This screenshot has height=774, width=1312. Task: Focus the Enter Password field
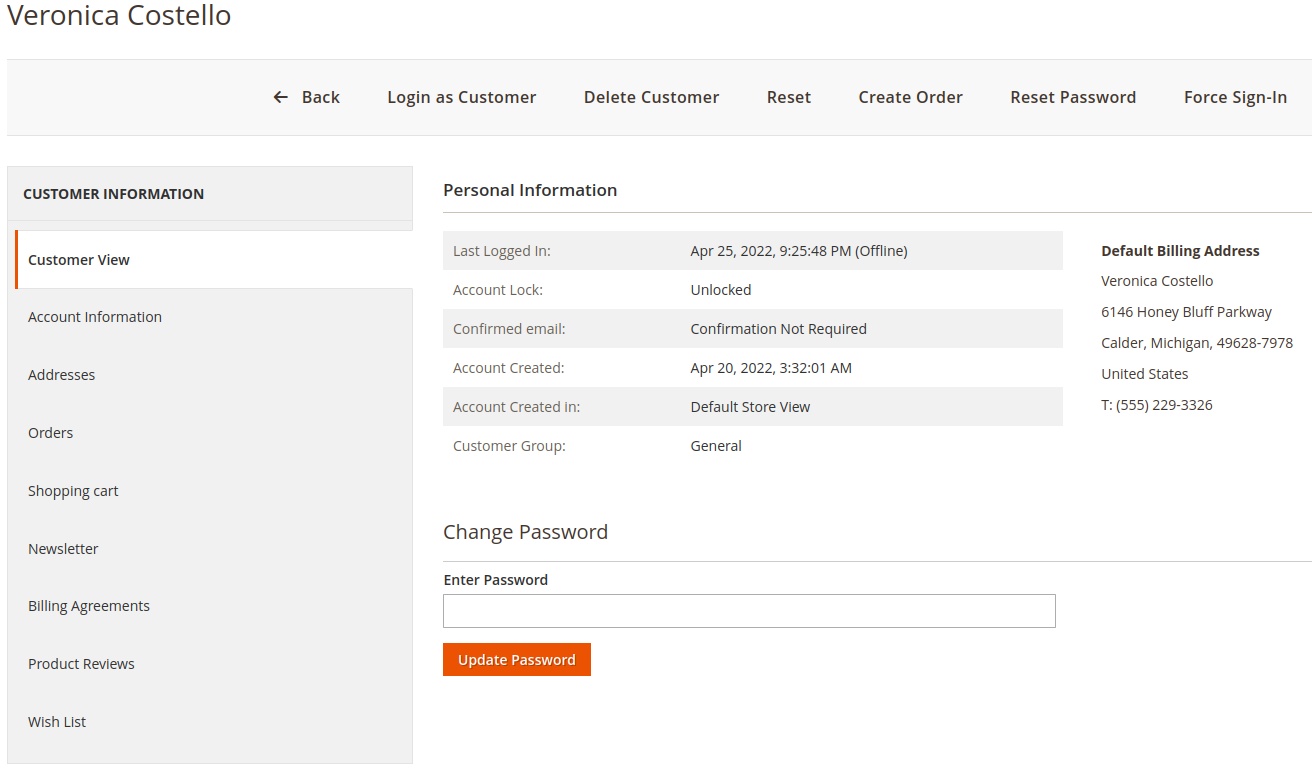tap(749, 611)
